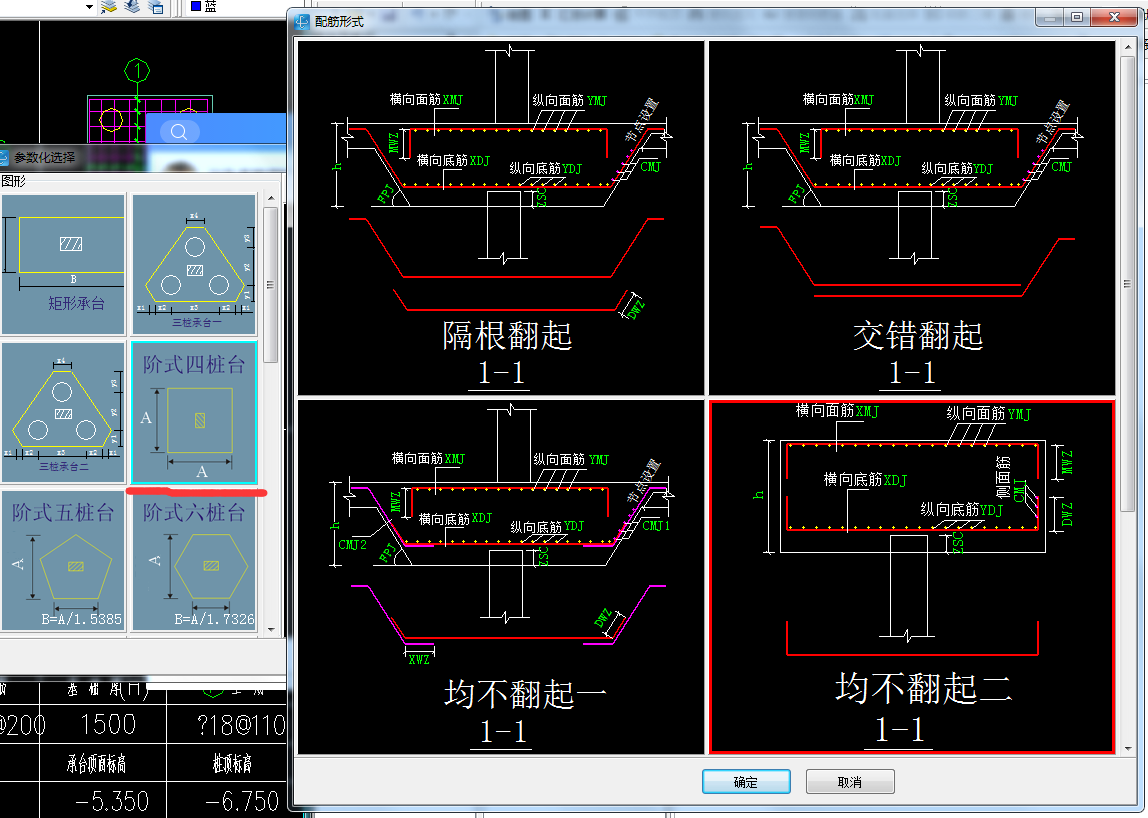Select the 均不翻起一 rebar form thumbnail
This screenshot has width=1148, height=818.
click(x=501, y=576)
